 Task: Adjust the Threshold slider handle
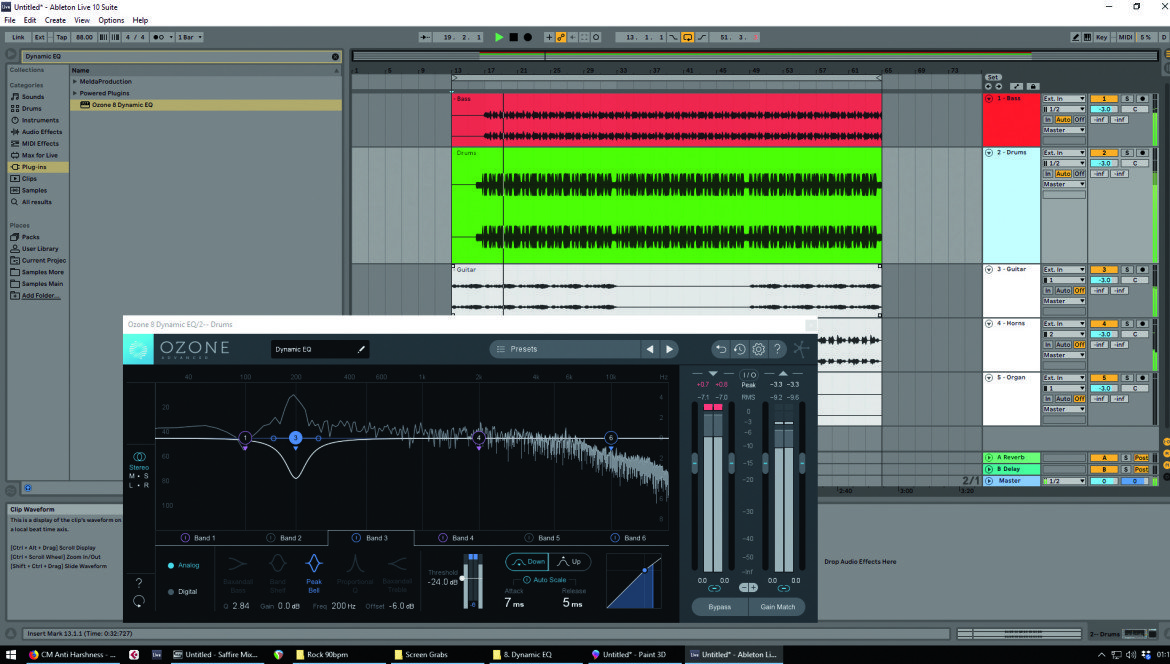click(463, 578)
